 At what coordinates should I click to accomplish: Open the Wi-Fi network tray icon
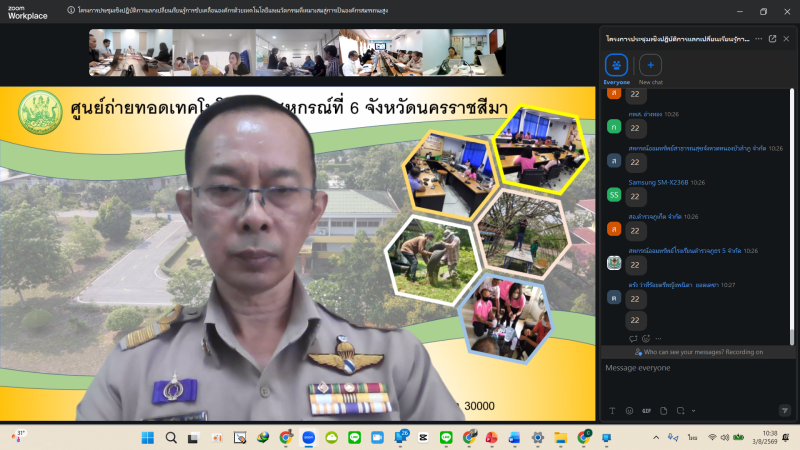[712, 437]
